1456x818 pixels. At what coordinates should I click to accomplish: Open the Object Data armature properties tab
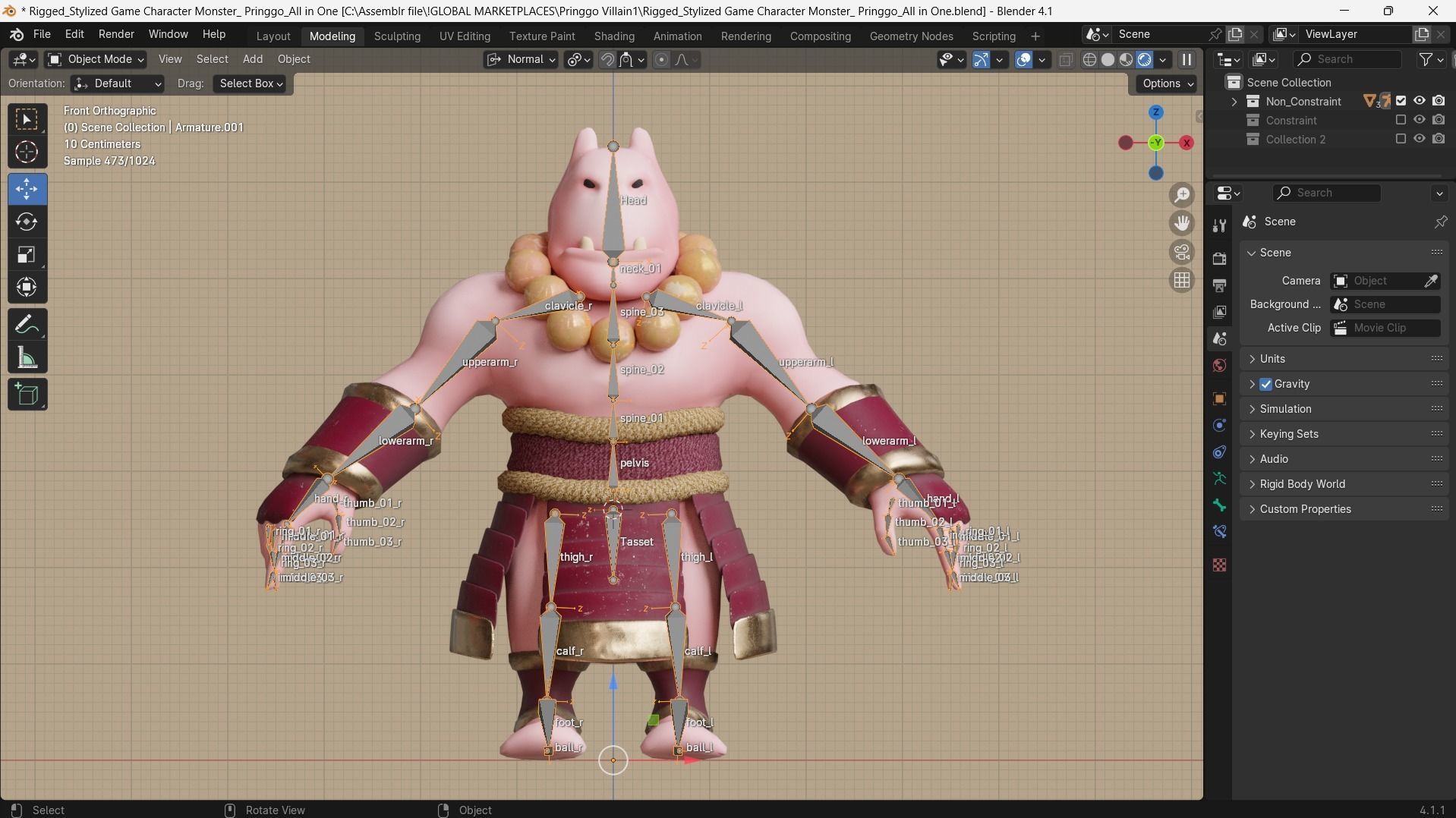click(1220, 478)
